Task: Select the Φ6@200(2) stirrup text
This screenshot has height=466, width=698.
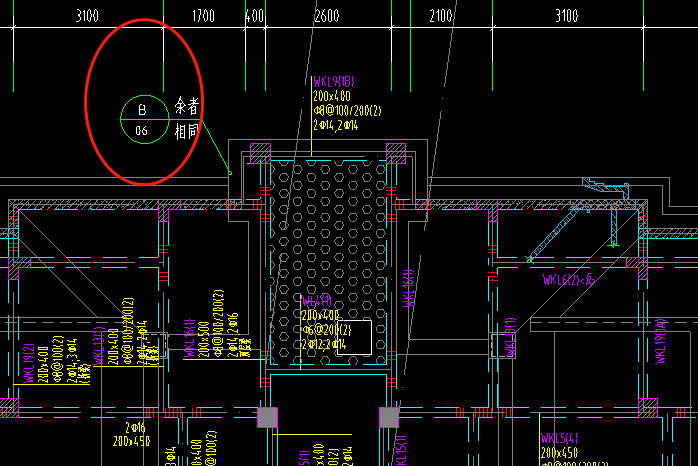Action: pyautogui.click(x=327, y=330)
